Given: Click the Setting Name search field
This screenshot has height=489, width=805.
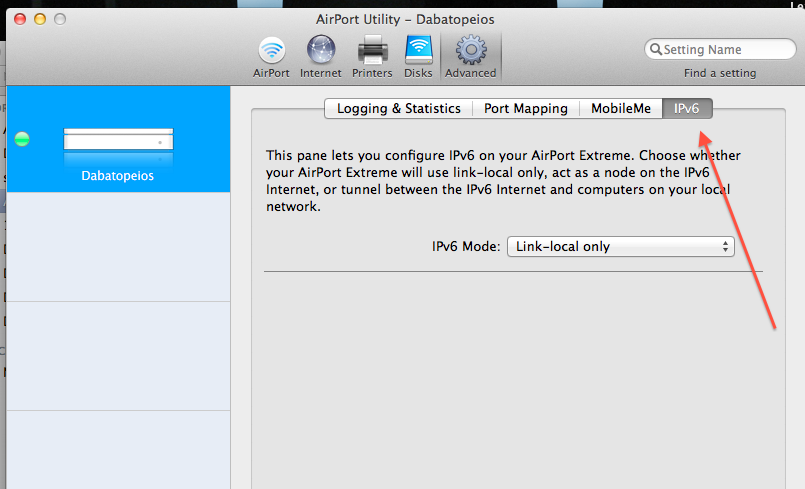Looking at the screenshot, I should [720, 49].
